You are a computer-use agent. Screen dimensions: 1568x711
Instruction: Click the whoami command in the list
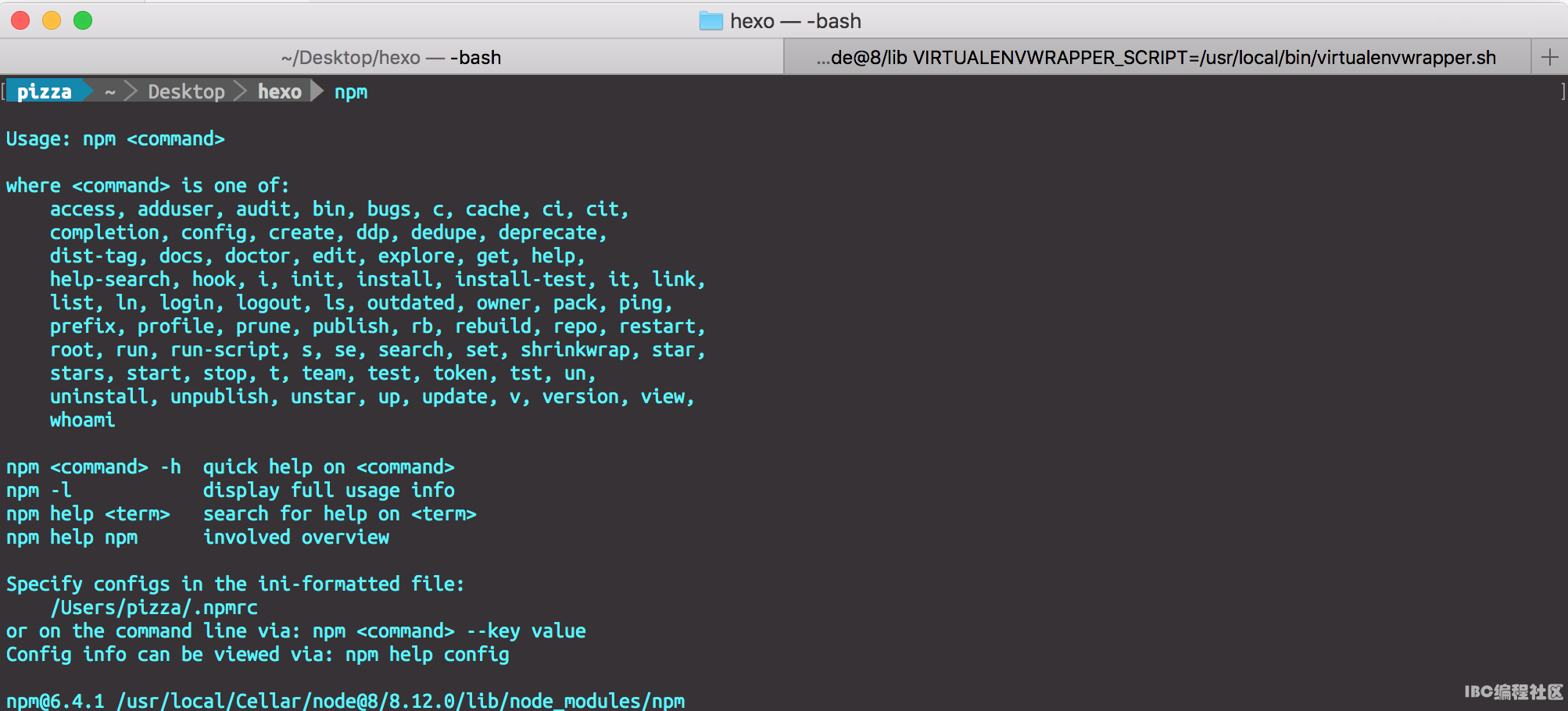pos(82,420)
